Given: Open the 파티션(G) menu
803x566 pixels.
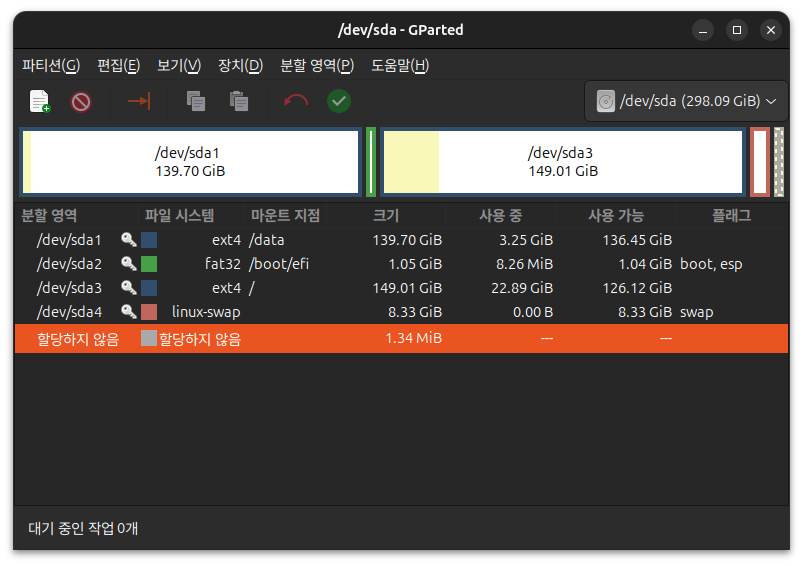Looking at the screenshot, I should 51,66.
